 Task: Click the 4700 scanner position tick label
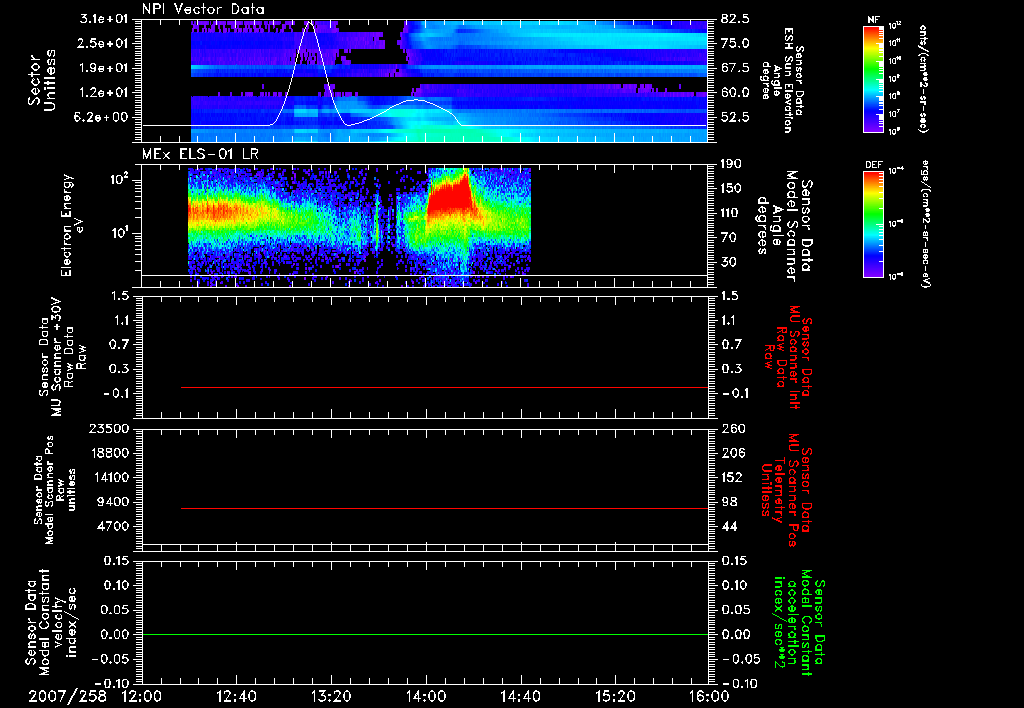point(113,526)
